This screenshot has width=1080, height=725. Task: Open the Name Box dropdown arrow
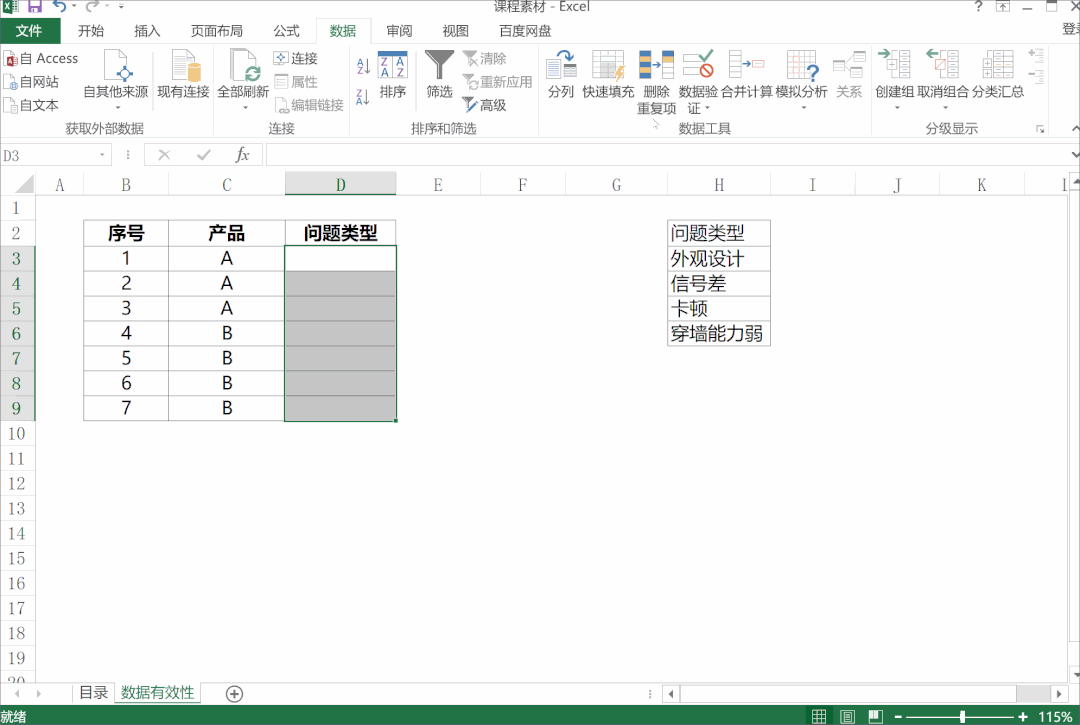pyautogui.click(x=103, y=156)
